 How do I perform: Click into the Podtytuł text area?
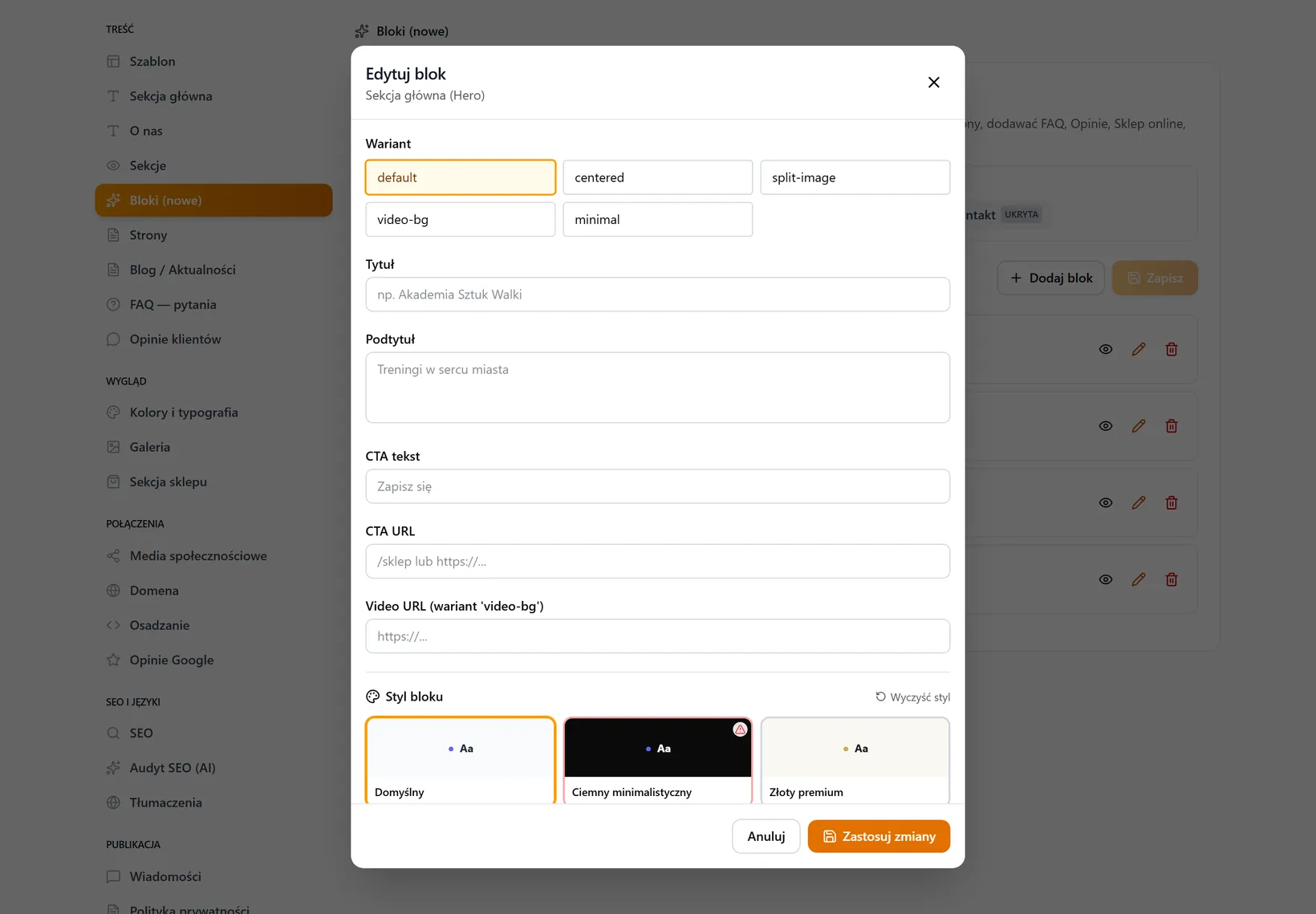click(x=658, y=388)
